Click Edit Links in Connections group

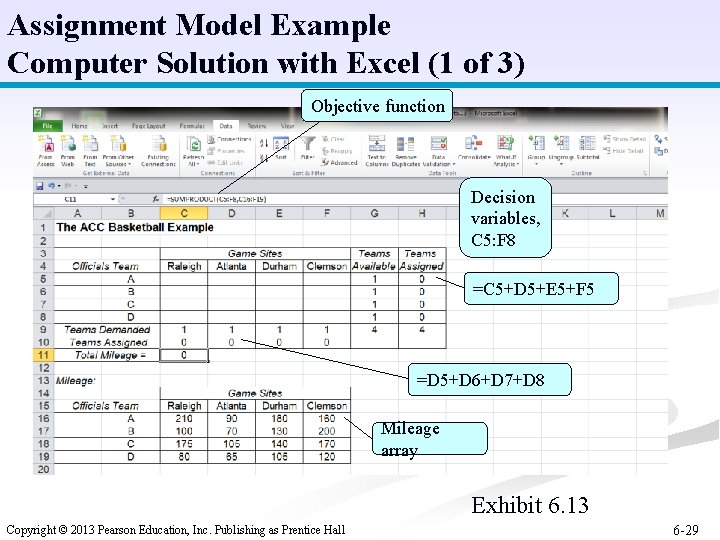[x=225, y=163]
